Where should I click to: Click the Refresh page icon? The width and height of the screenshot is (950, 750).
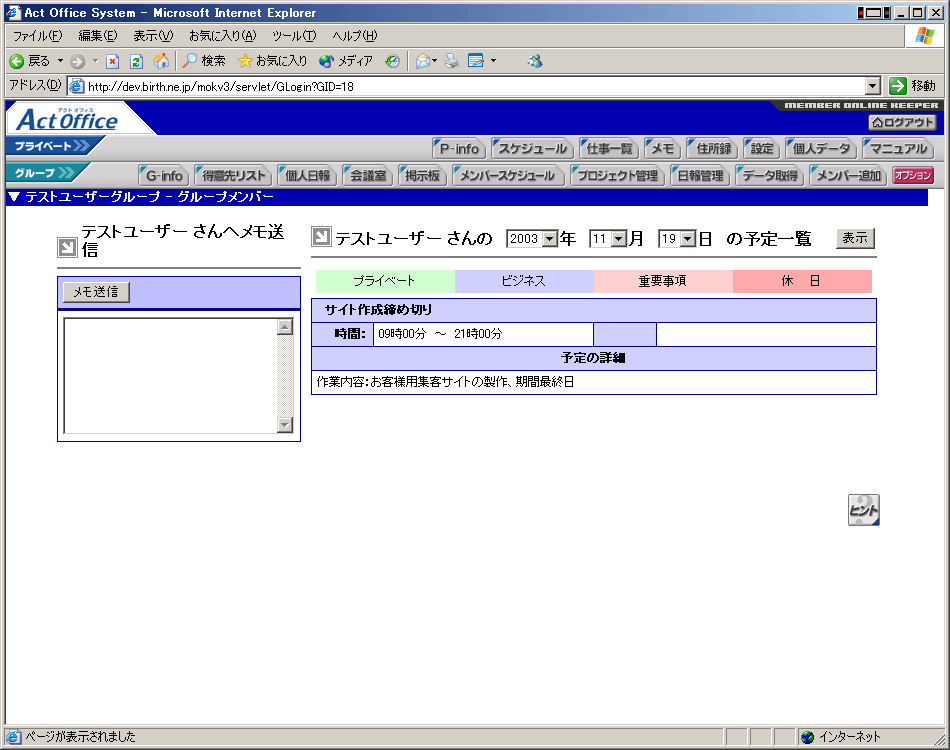tap(137, 61)
